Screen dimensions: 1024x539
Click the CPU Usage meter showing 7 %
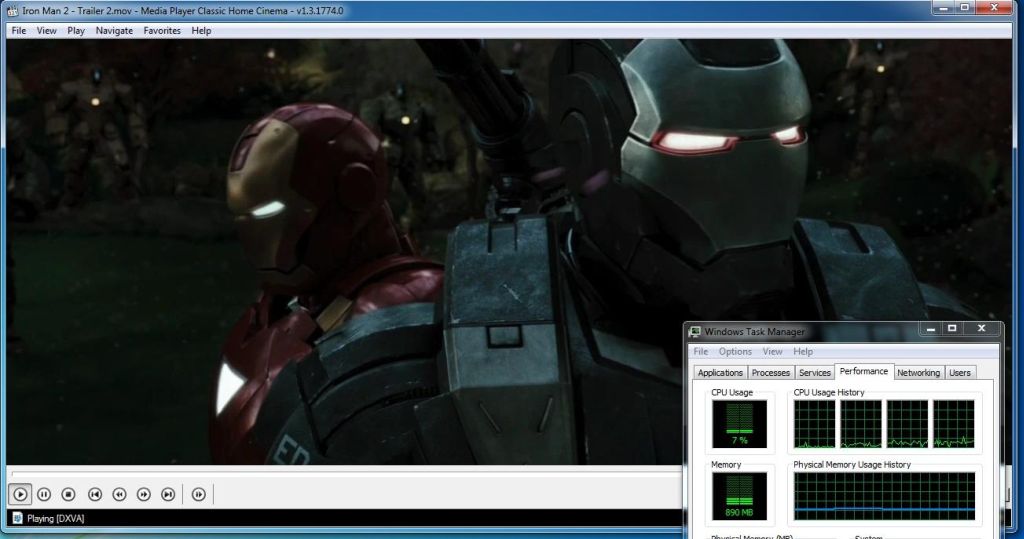(739, 425)
